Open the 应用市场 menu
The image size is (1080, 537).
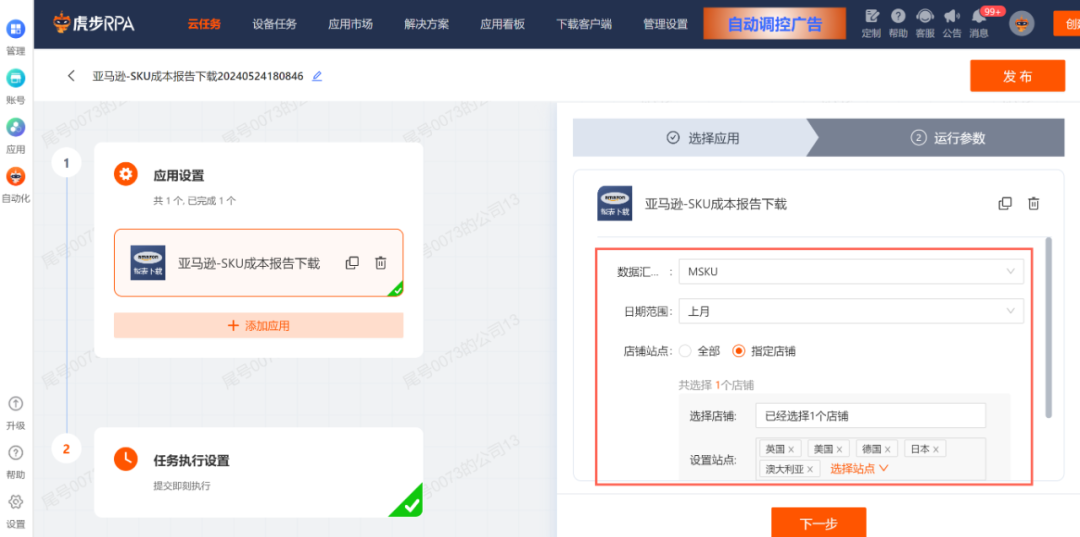351,24
